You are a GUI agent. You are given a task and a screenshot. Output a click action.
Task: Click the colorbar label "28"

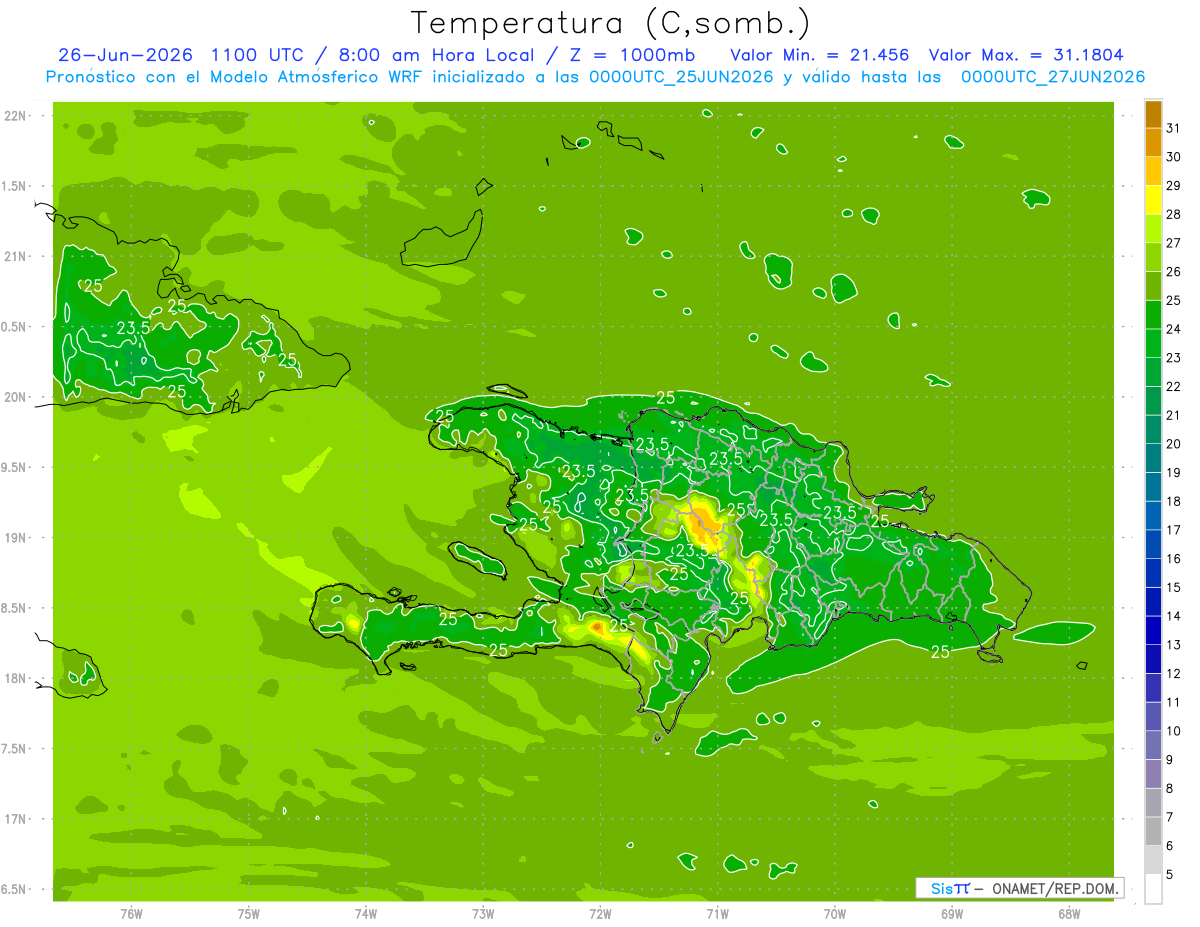coord(1173,214)
